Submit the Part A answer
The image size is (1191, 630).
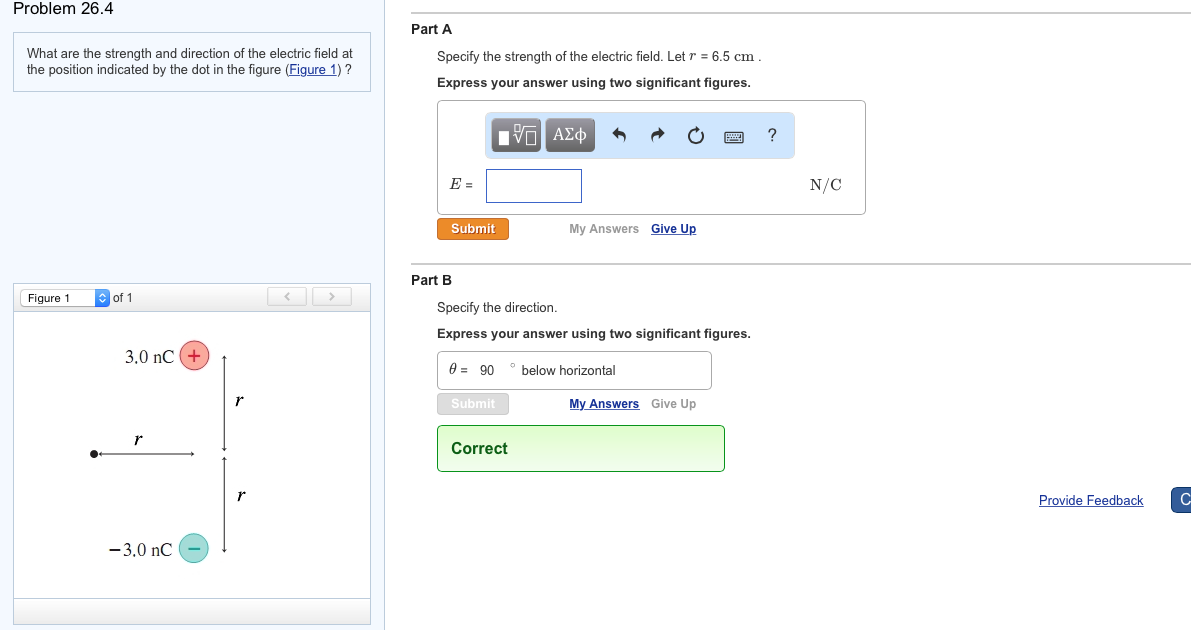[x=472, y=228]
